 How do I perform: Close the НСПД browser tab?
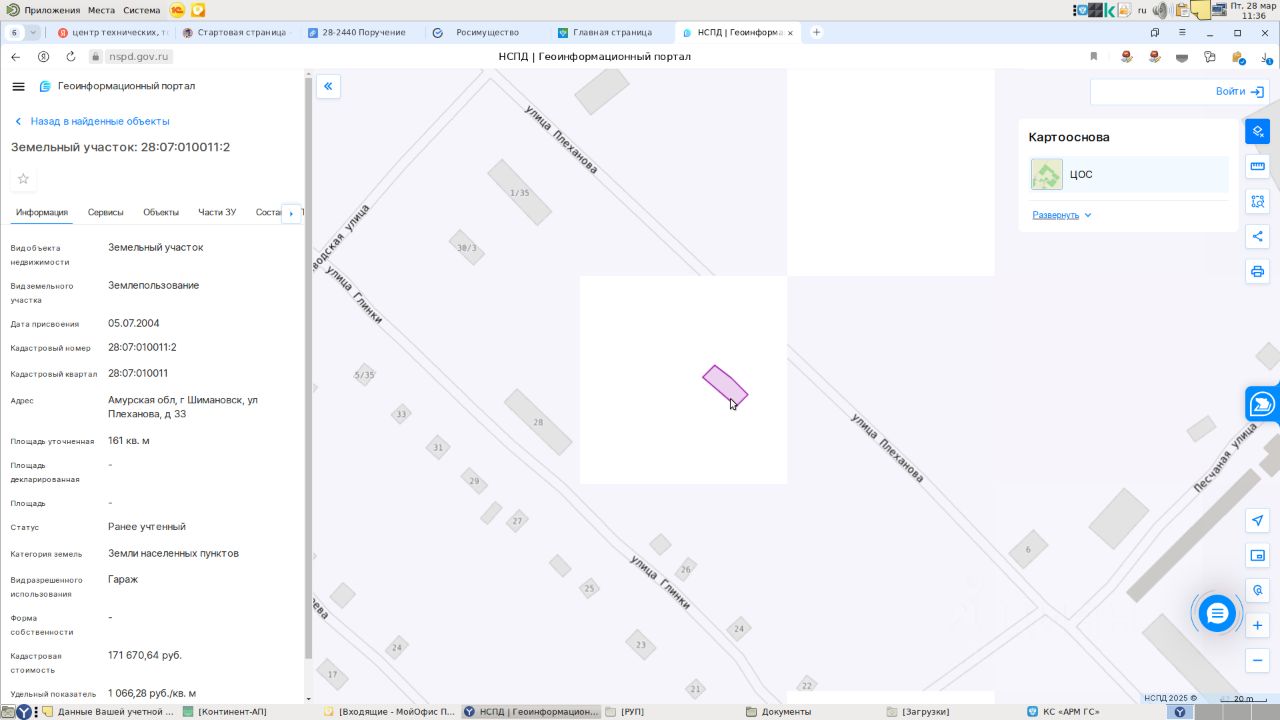pyautogui.click(x=791, y=33)
